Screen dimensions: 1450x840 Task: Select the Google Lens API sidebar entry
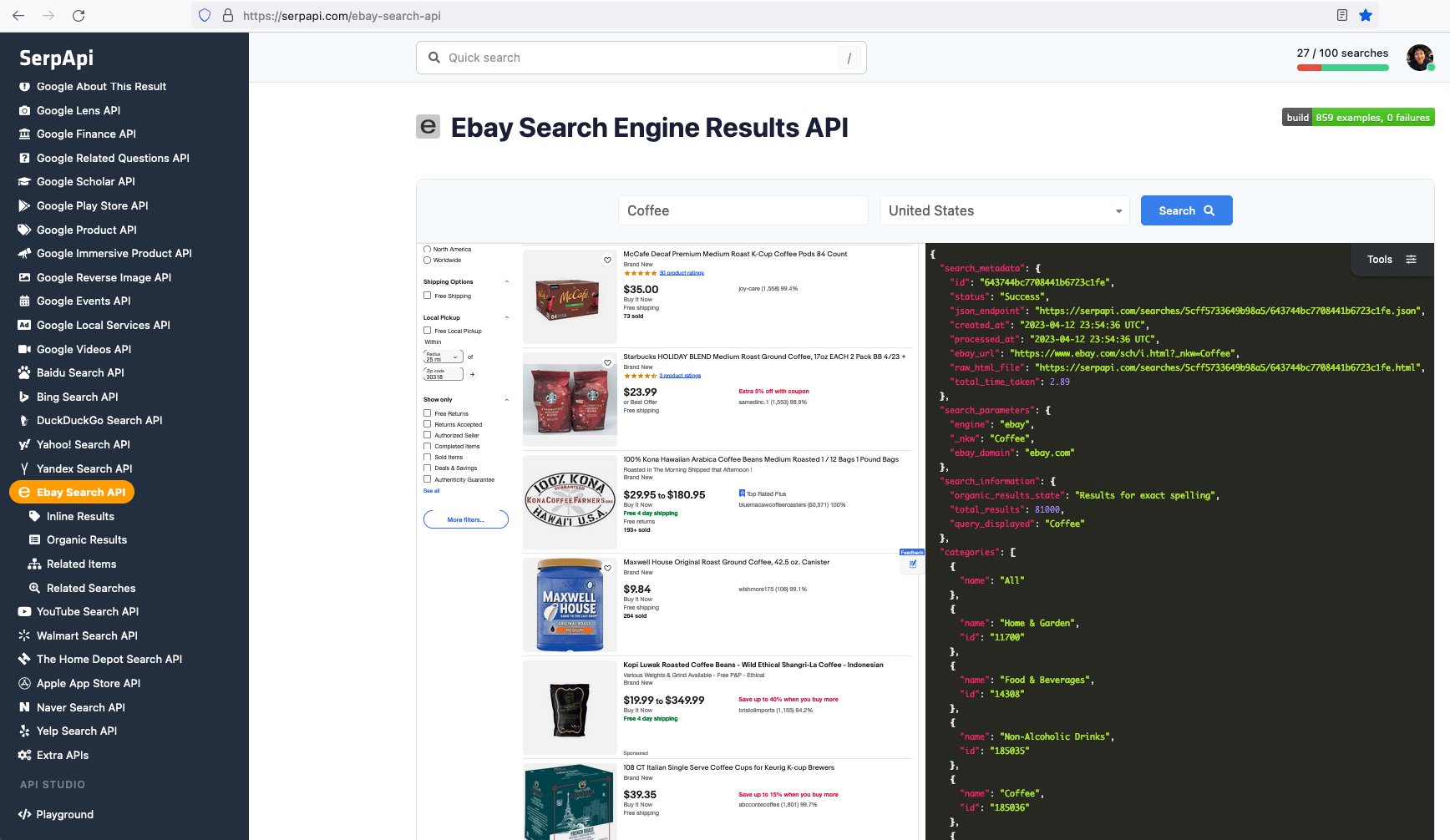(x=79, y=110)
